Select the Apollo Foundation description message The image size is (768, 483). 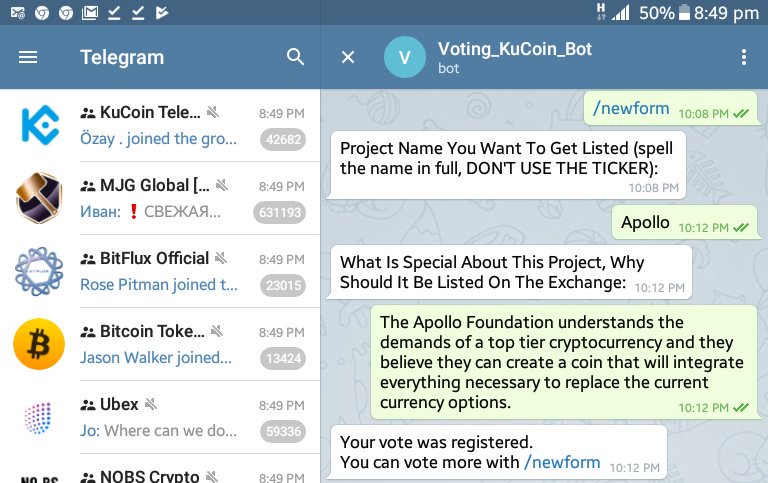(564, 362)
